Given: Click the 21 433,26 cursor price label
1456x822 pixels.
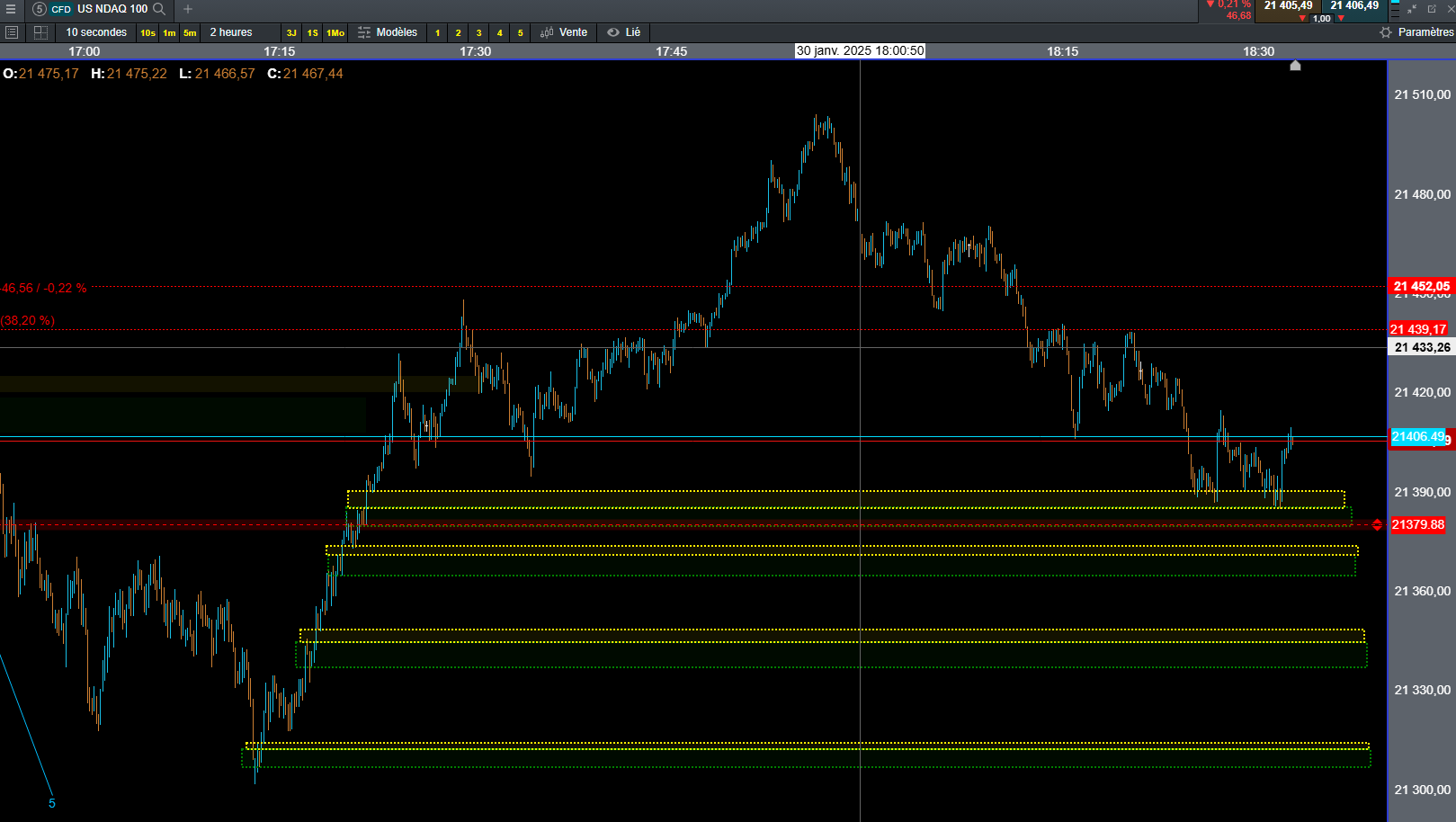Looking at the screenshot, I should pos(1422,347).
